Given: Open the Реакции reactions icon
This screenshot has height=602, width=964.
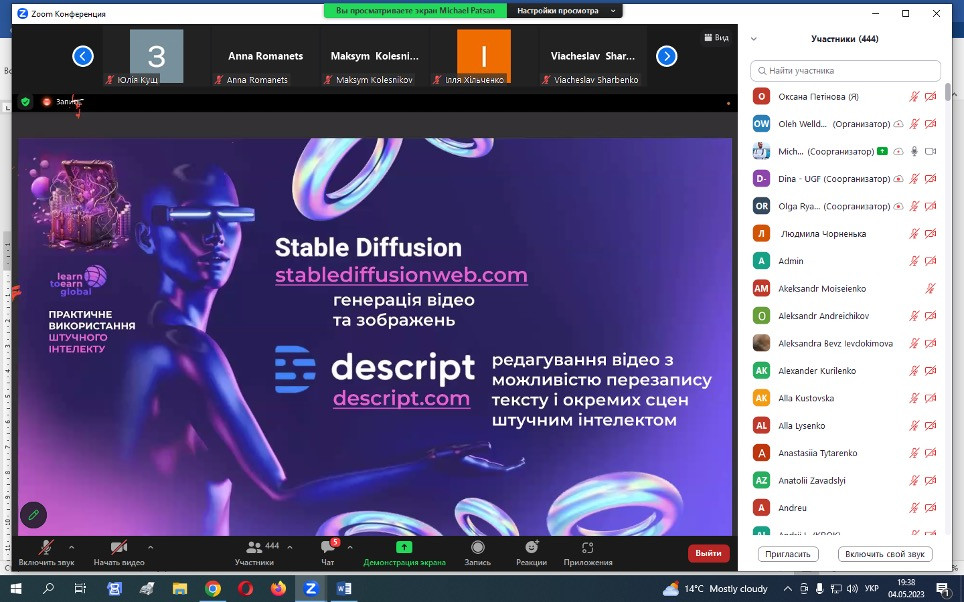Looking at the screenshot, I should (532, 547).
